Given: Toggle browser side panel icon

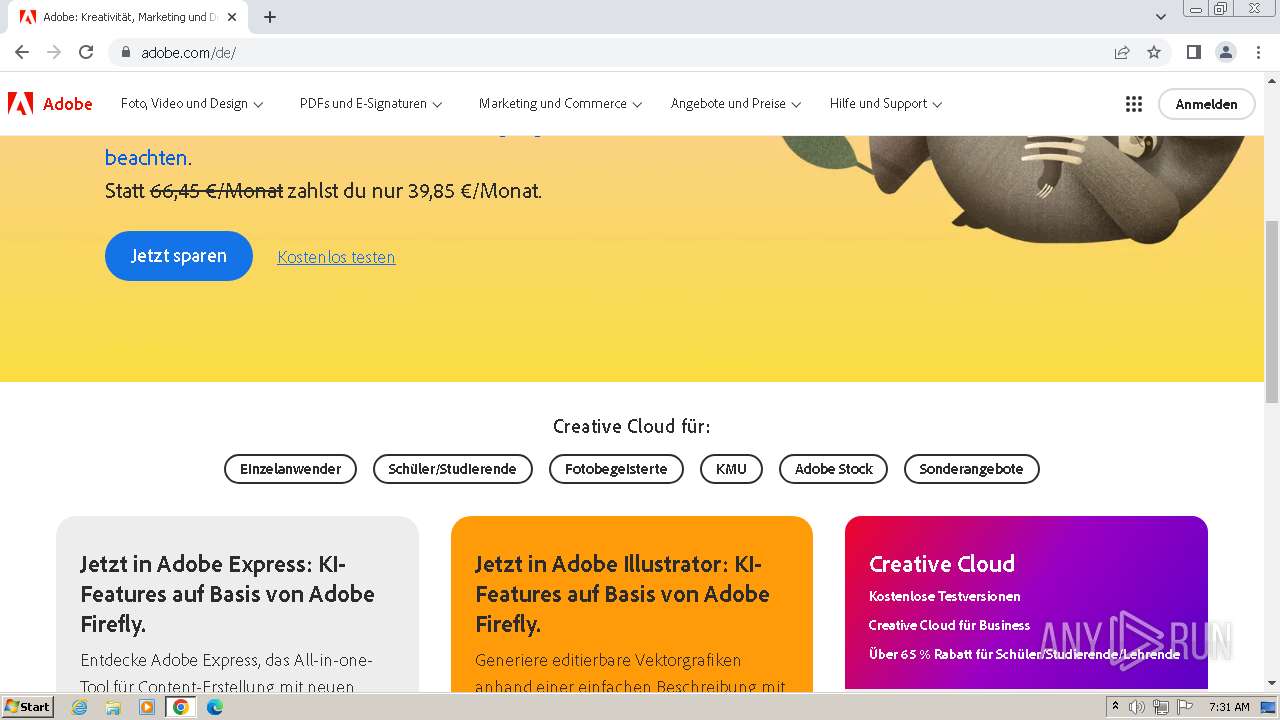Looking at the screenshot, I should (x=1193, y=52).
